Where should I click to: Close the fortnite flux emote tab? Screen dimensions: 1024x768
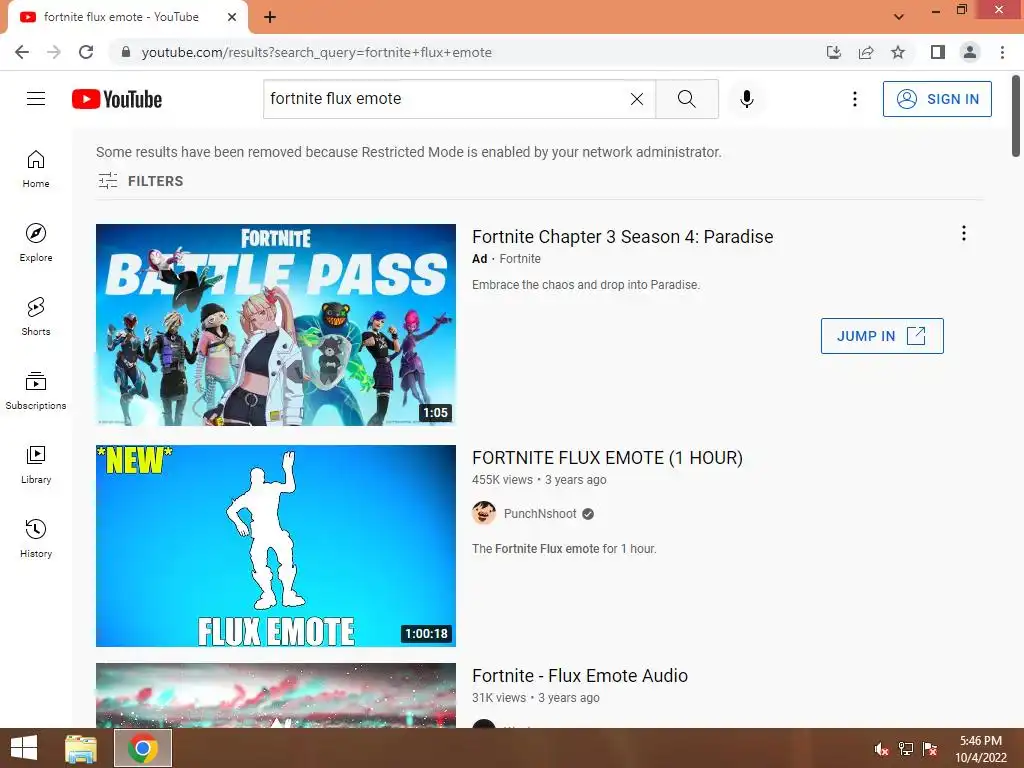232,17
